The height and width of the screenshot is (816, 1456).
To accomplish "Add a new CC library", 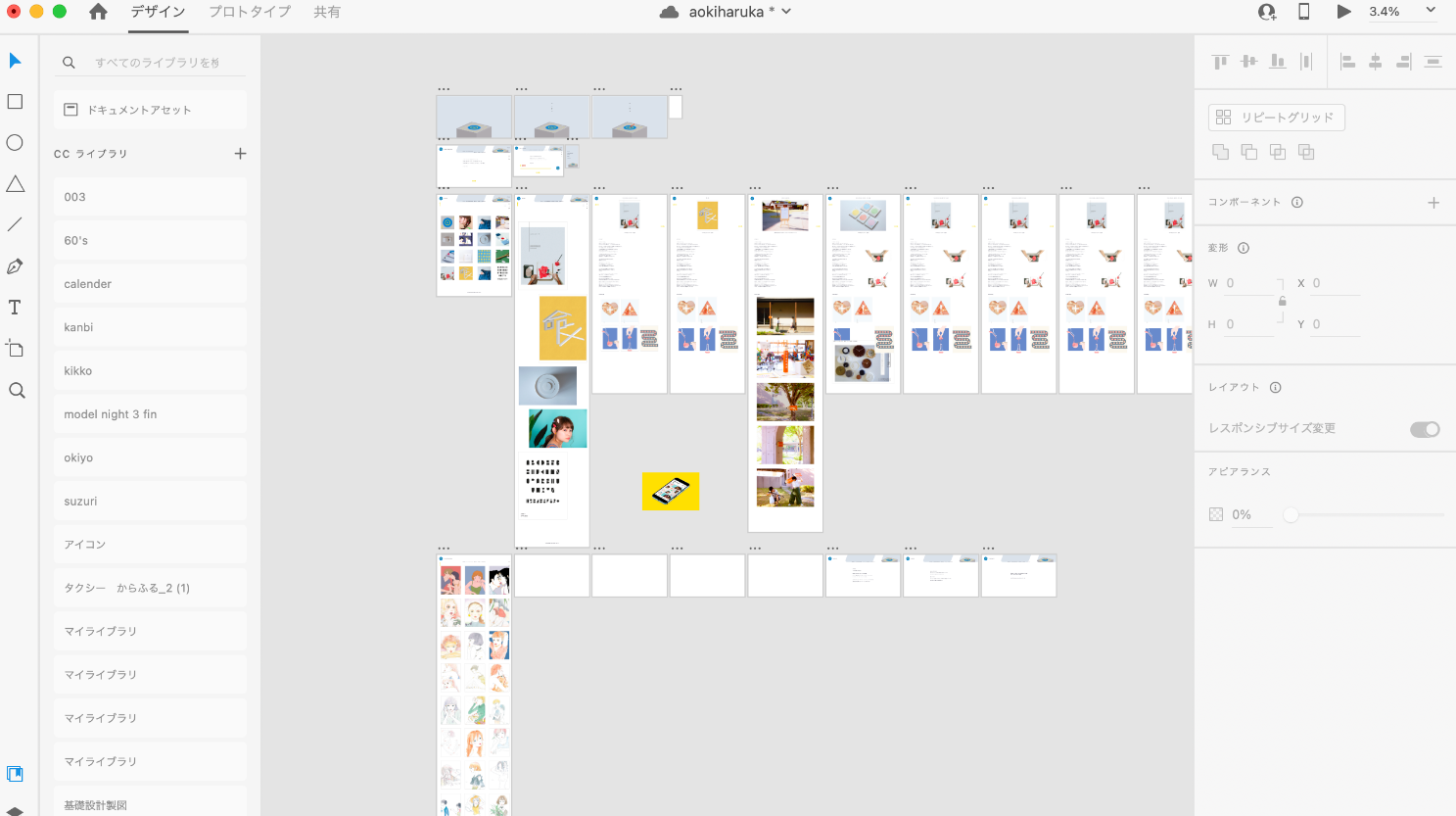I will [240, 154].
